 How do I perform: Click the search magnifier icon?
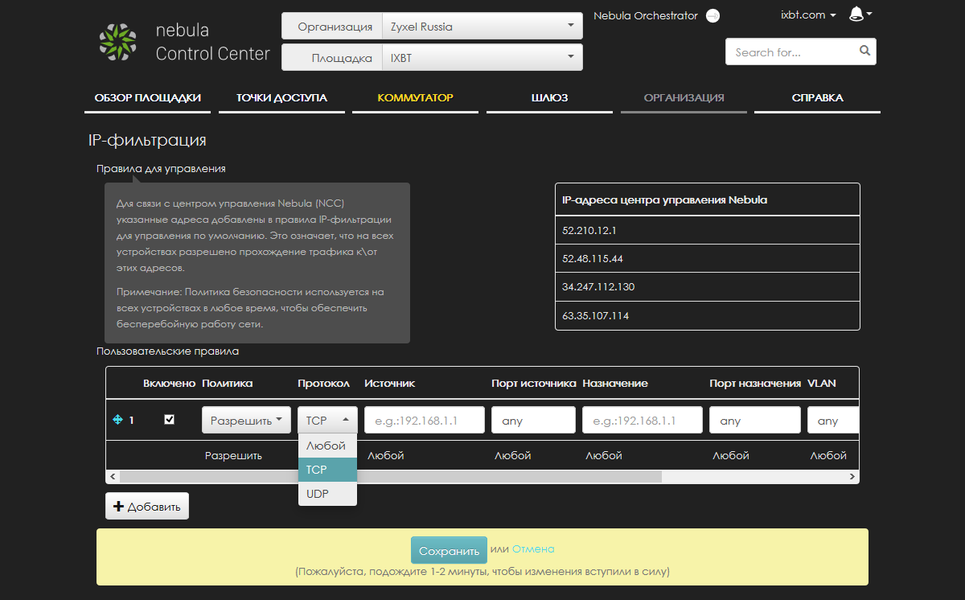tap(865, 51)
